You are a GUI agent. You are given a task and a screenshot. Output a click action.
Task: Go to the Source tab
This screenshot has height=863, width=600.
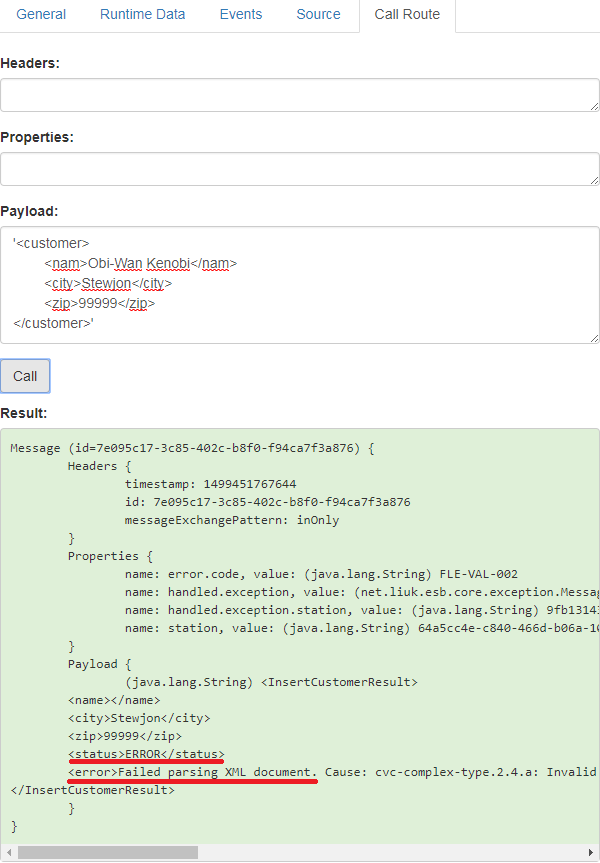point(318,15)
